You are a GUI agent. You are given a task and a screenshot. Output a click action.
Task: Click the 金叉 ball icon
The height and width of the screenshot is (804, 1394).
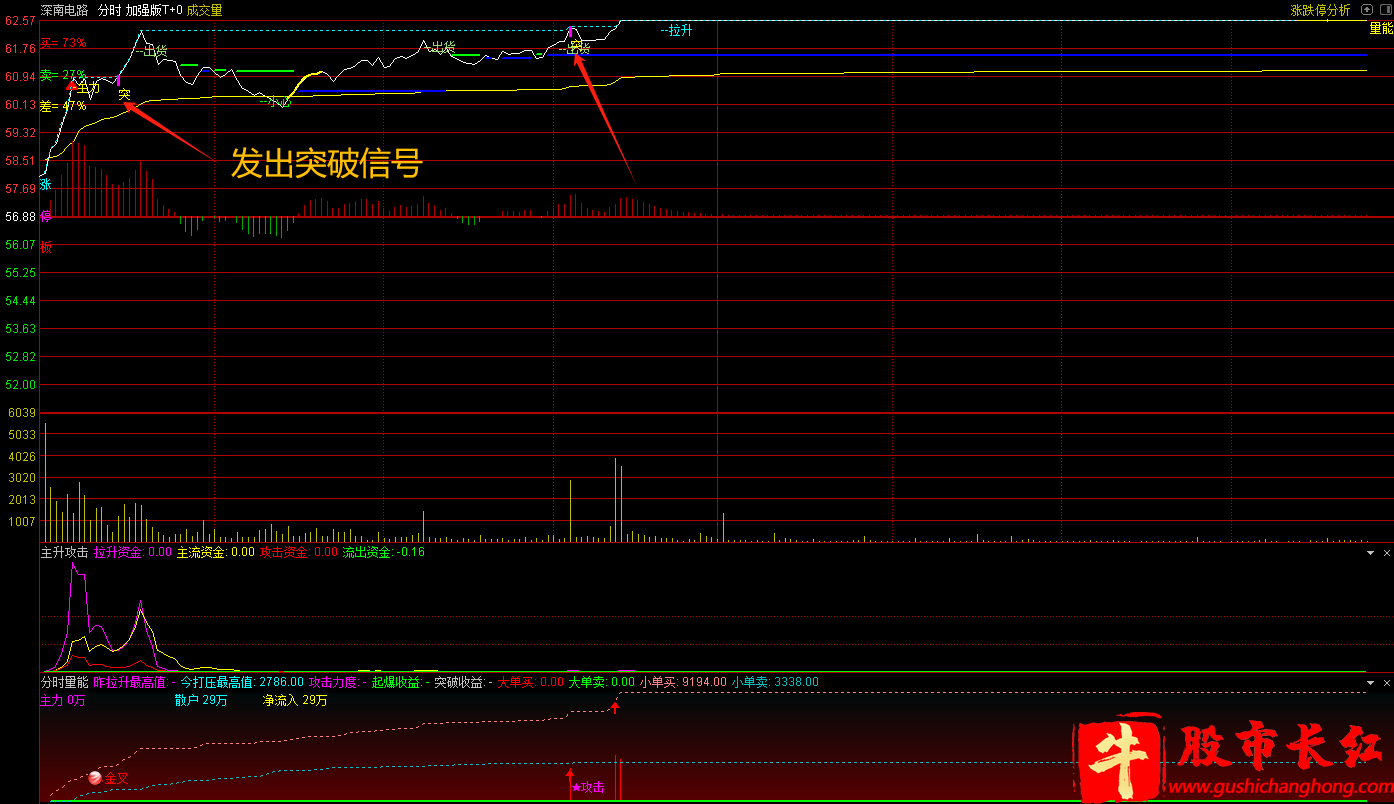click(x=95, y=777)
